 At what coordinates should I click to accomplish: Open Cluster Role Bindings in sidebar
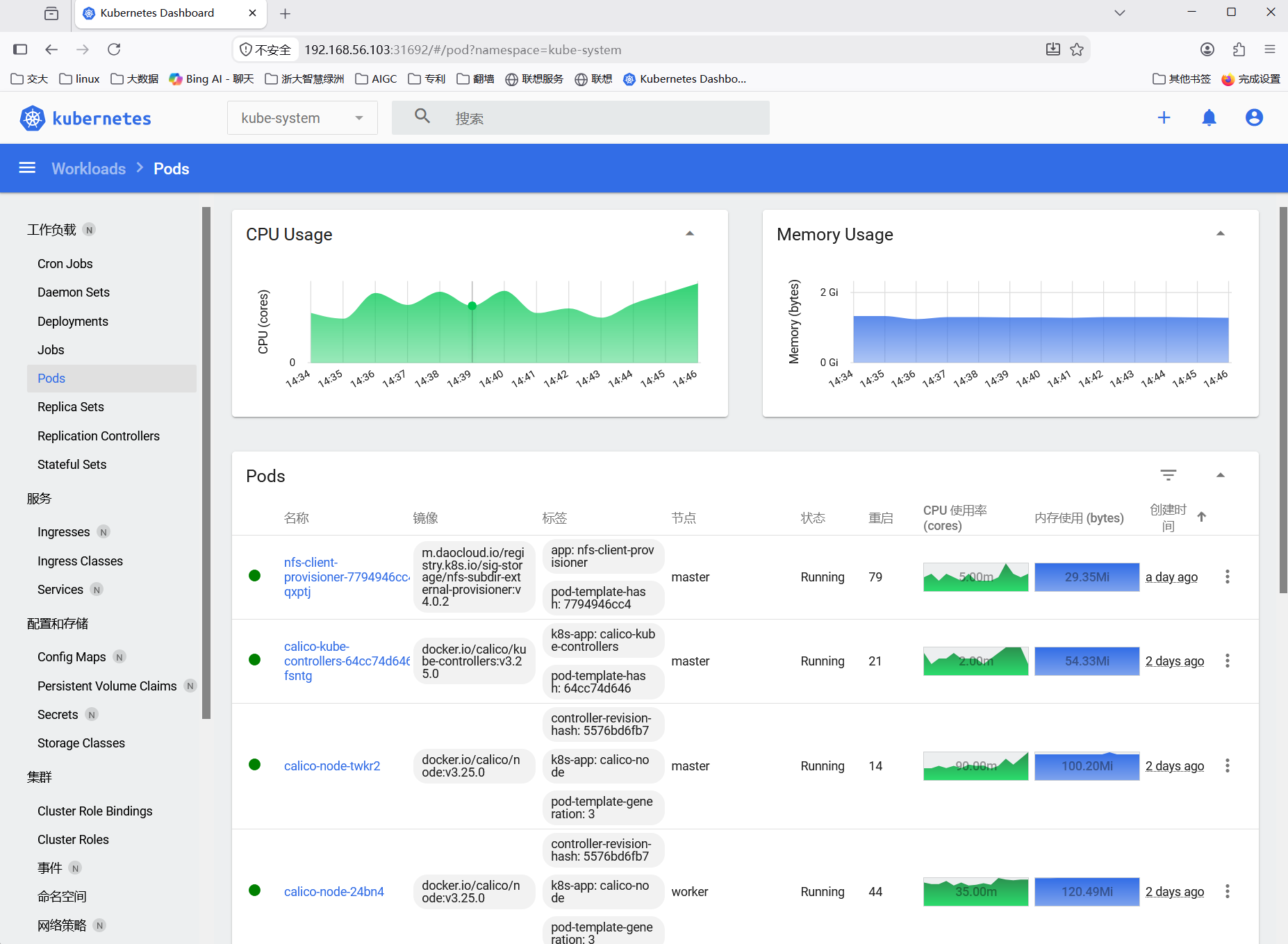pyautogui.click(x=95, y=811)
